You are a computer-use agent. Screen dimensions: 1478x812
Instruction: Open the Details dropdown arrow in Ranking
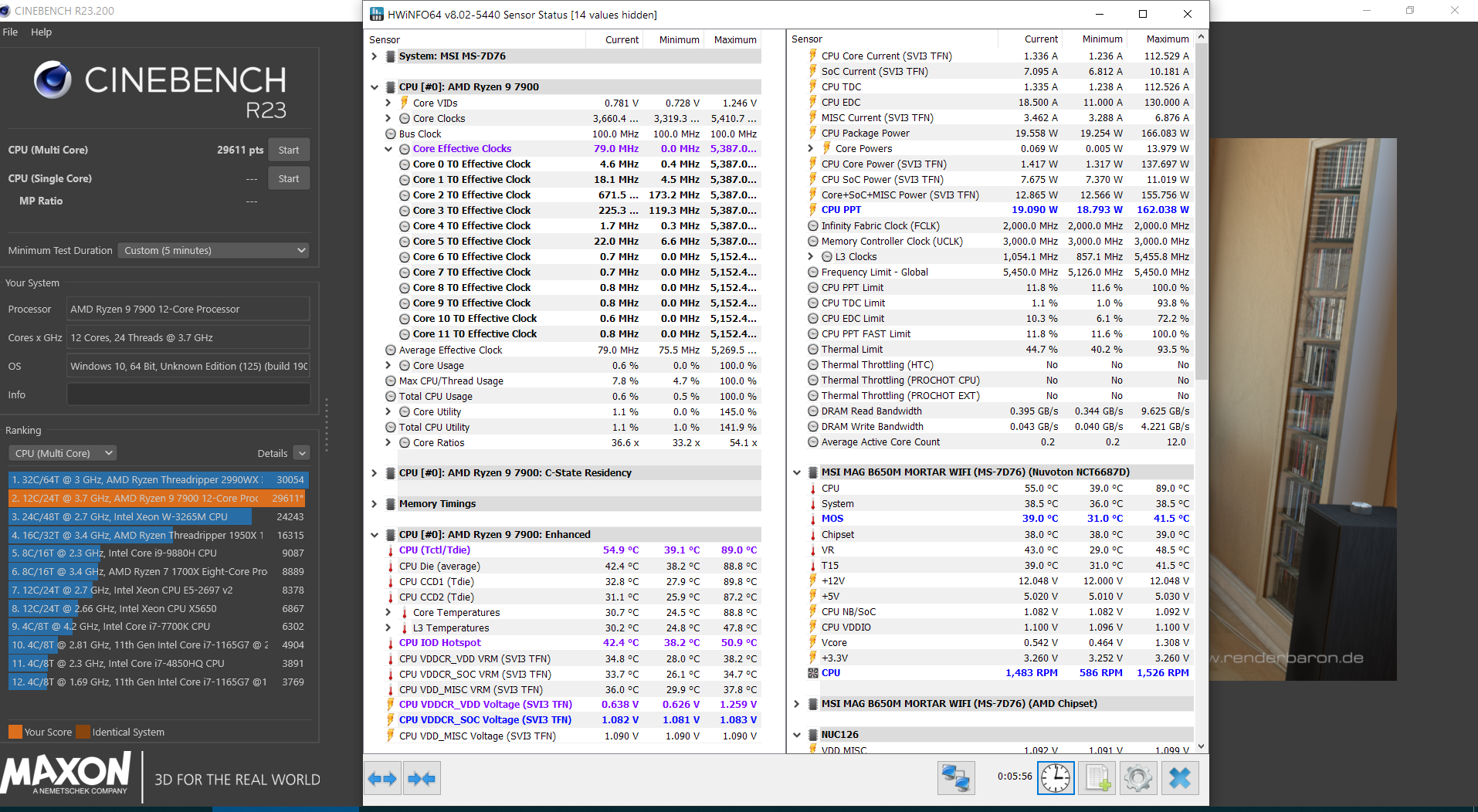pyautogui.click(x=302, y=453)
